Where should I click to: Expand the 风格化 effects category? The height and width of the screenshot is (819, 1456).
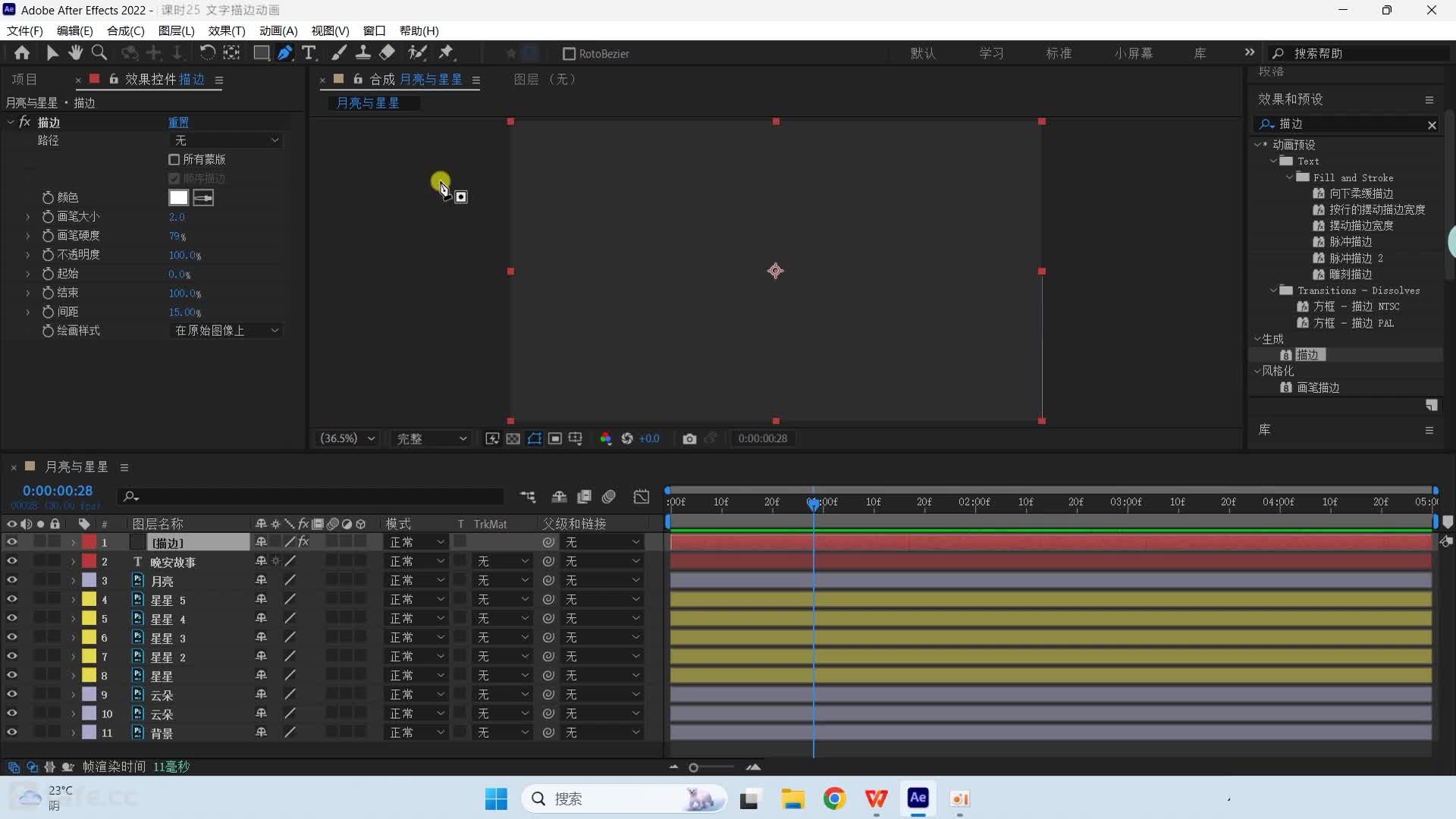(x=1257, y=371)
